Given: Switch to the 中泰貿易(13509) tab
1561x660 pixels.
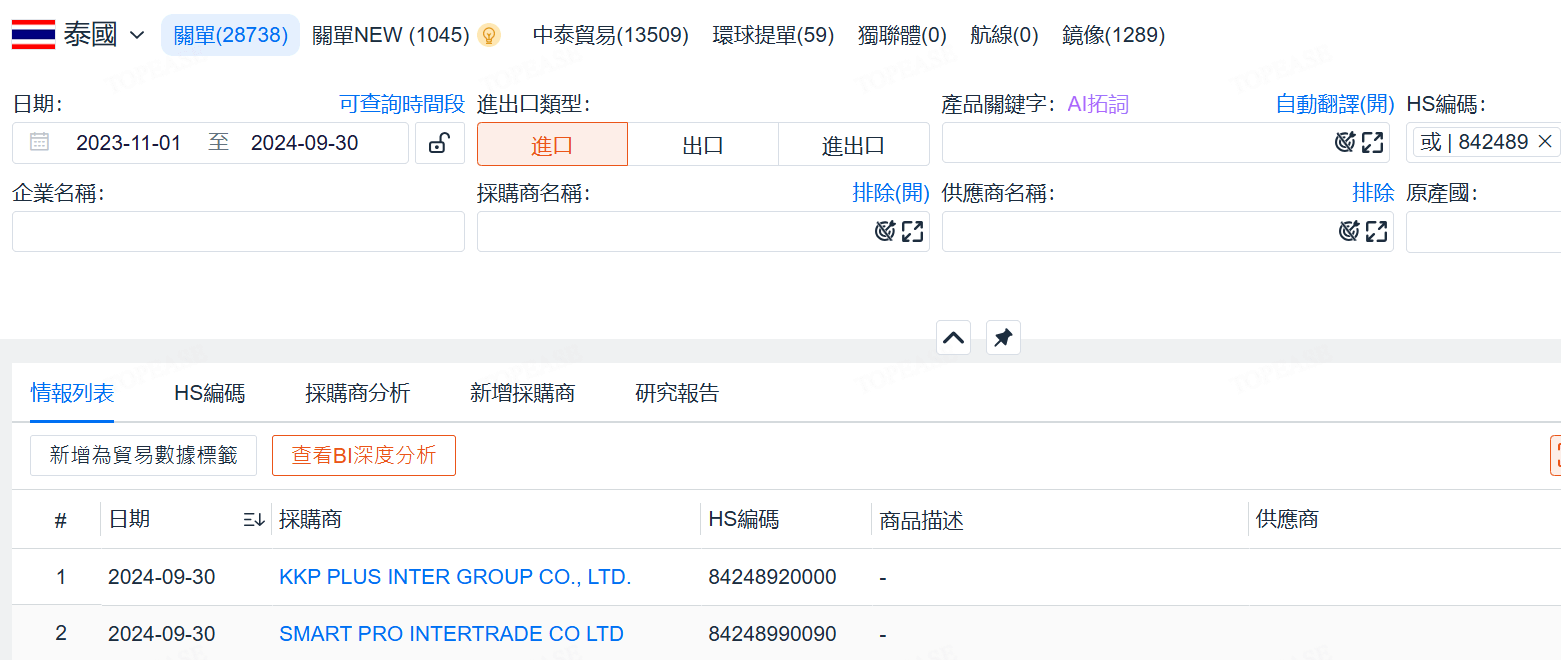Looking at the screenshot, I should point(611,35).
